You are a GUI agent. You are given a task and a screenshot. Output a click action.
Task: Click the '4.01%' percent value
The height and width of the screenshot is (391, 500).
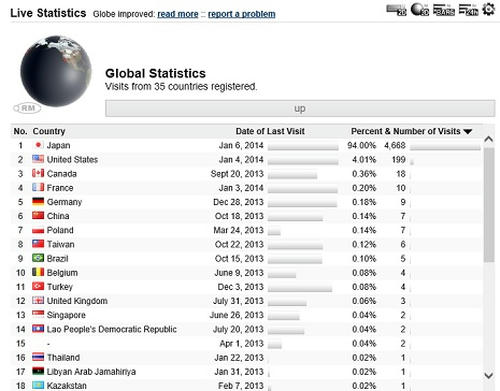[364, 160]
